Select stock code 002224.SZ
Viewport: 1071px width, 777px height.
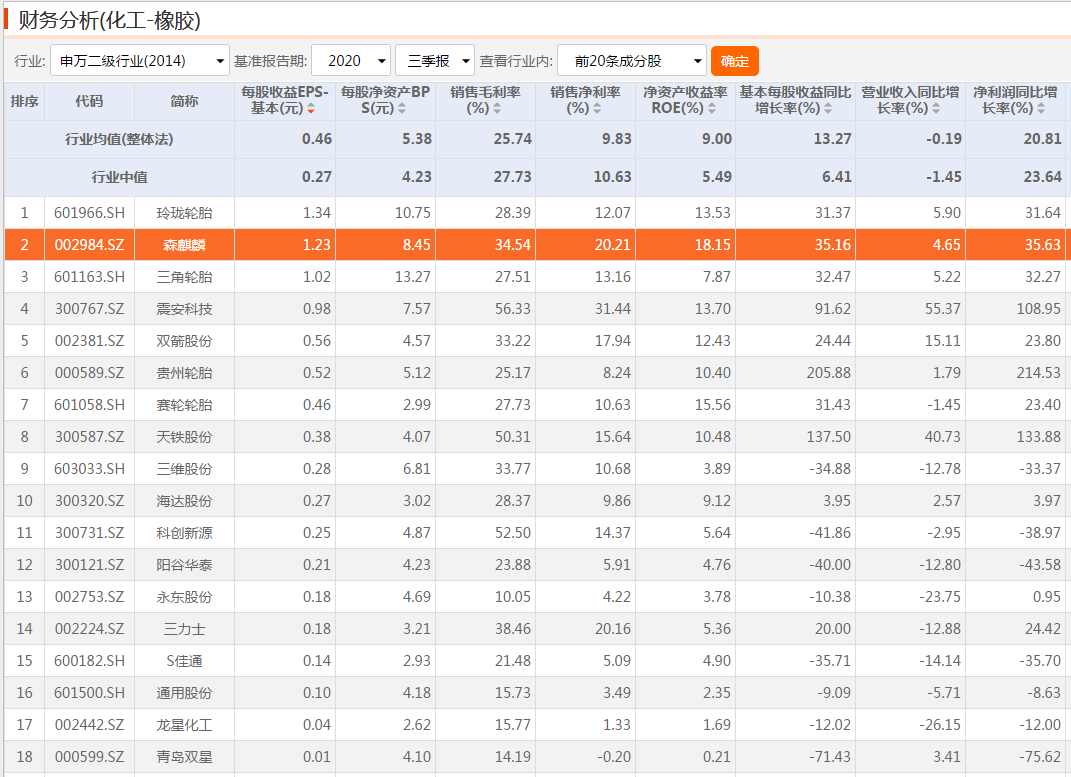89,629
